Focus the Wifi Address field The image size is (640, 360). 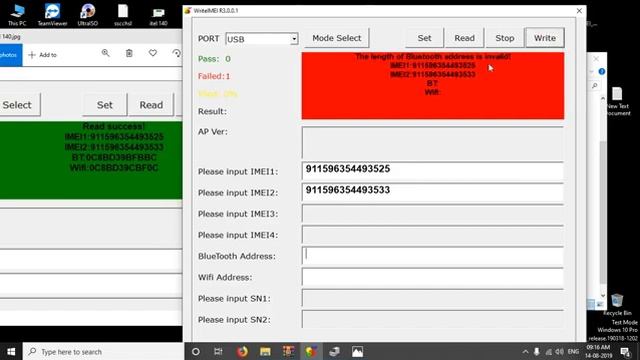coord(433,277)
